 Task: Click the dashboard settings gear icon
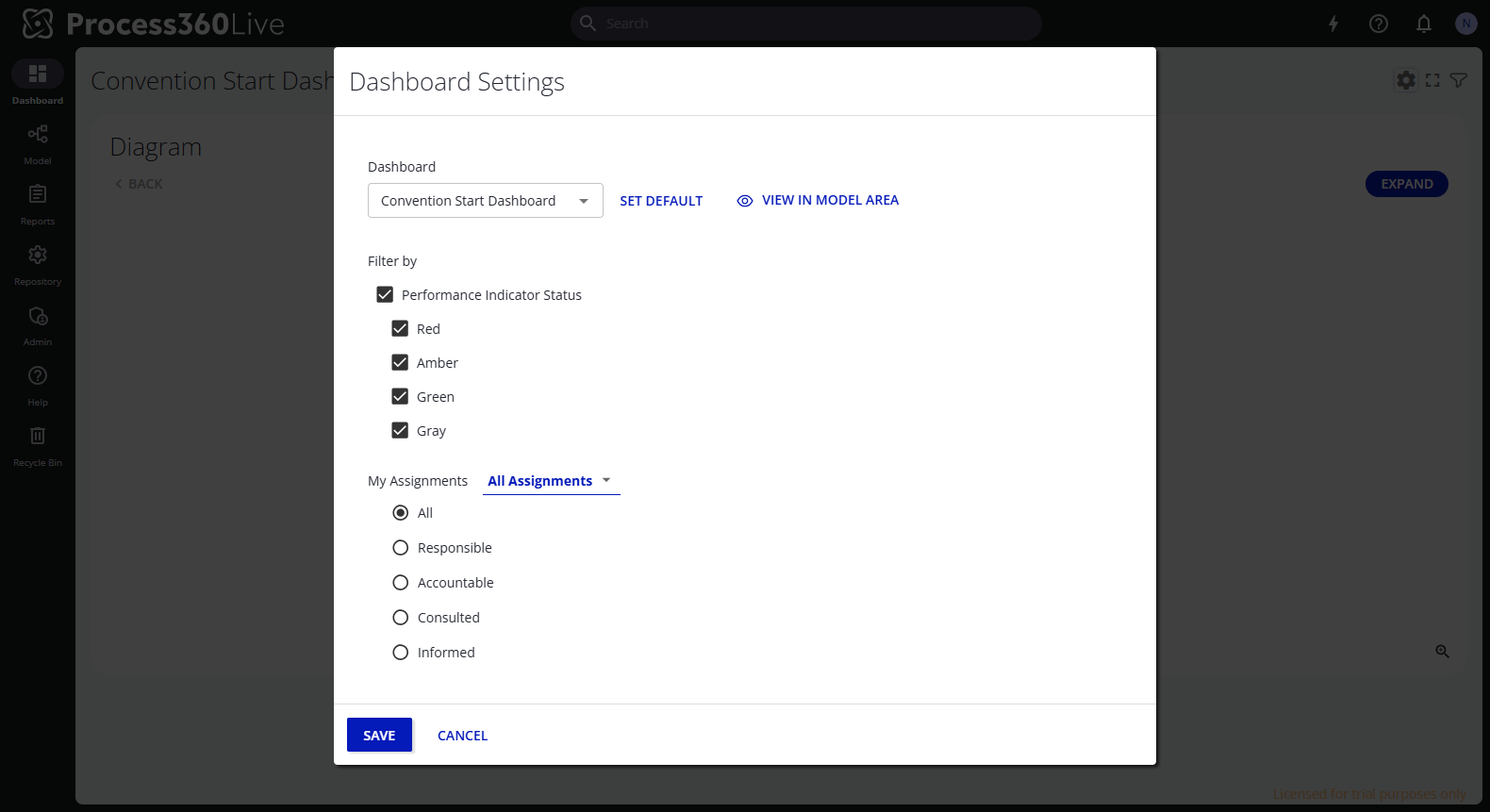pos(1406,80)
